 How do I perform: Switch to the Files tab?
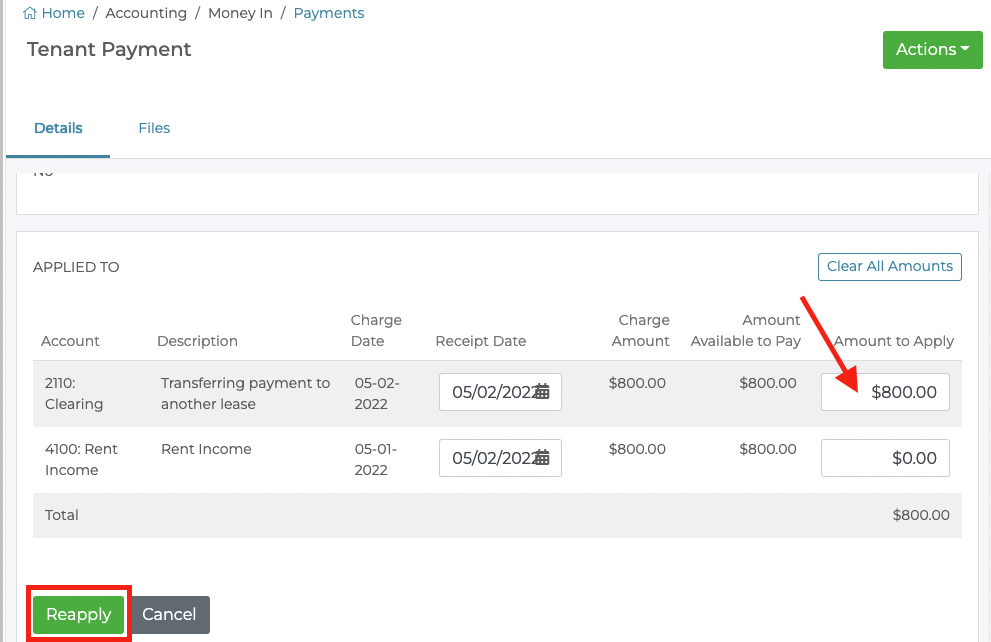click(154, 128)
